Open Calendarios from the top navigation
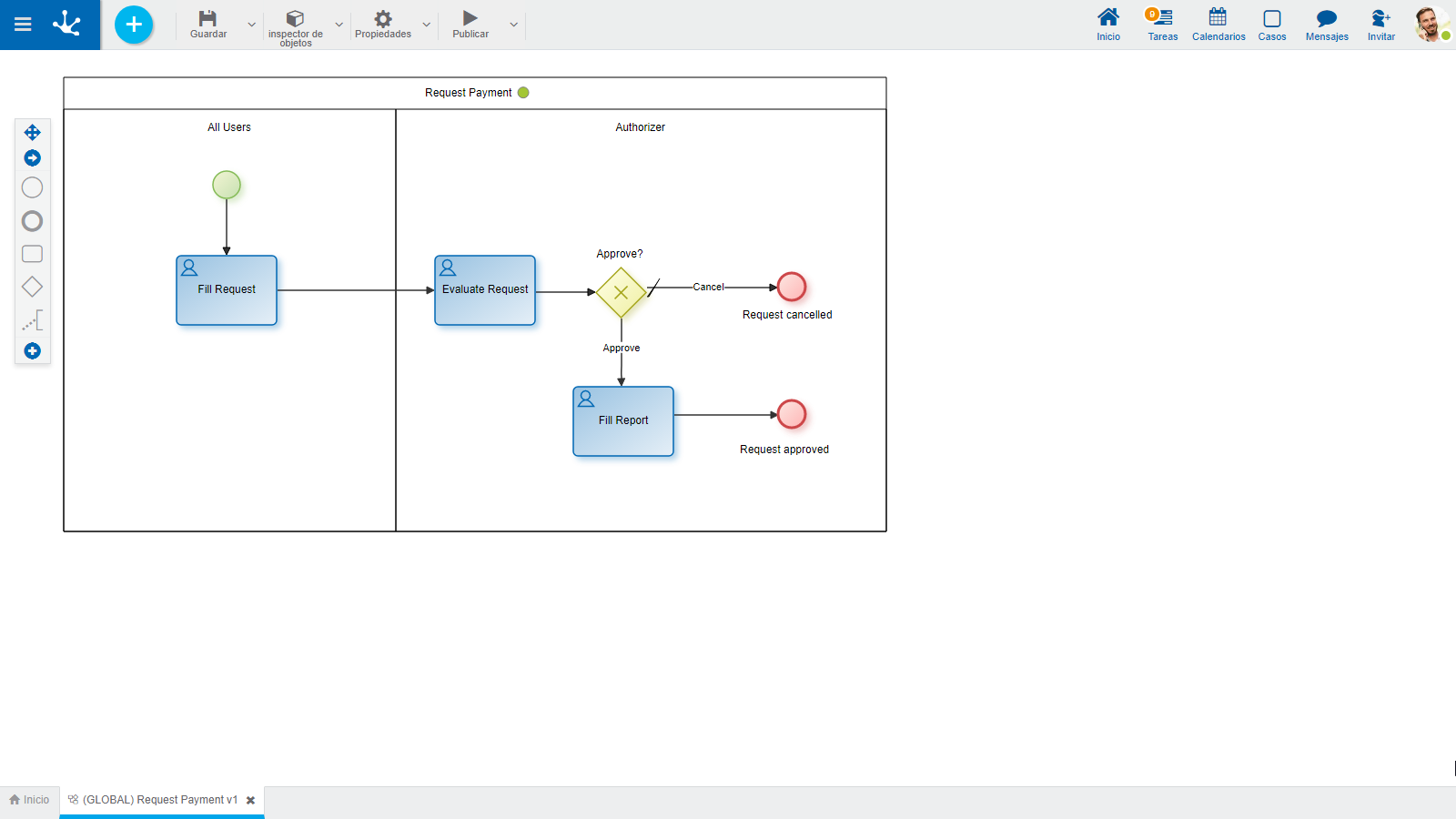 pyautogui.click(x=1218, y=25)
